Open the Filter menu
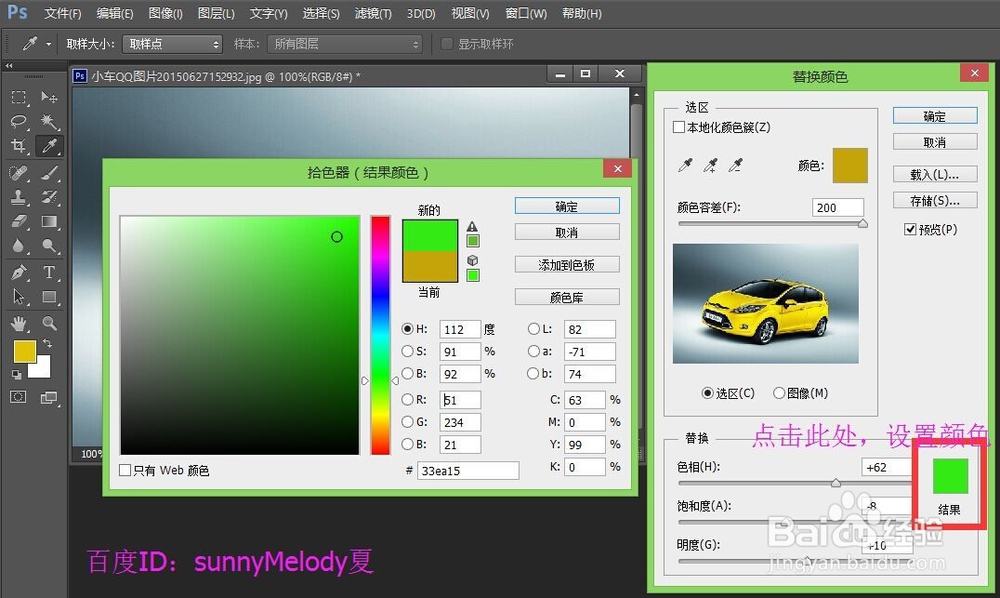Screen dimensions: 1000x598 pyautogui.click(x=373, y=13)
